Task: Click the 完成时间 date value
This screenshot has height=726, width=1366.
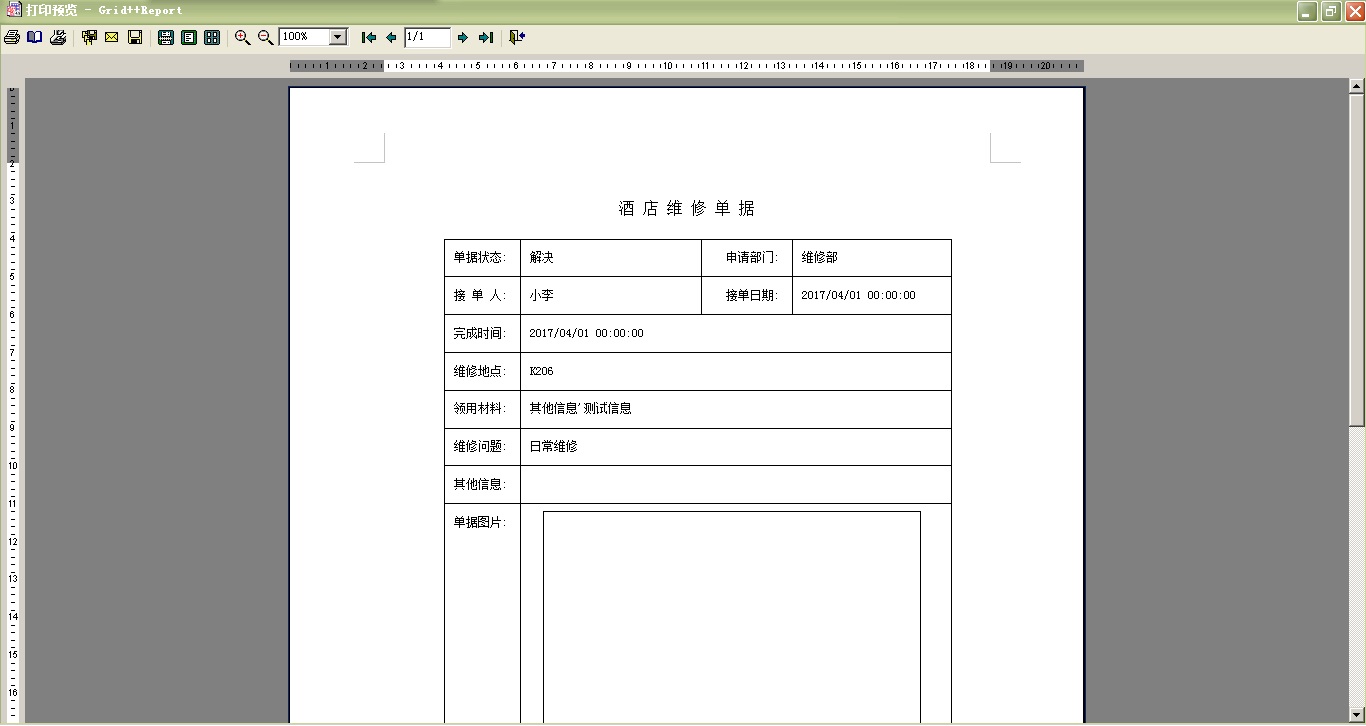Action: coord(586,334)
